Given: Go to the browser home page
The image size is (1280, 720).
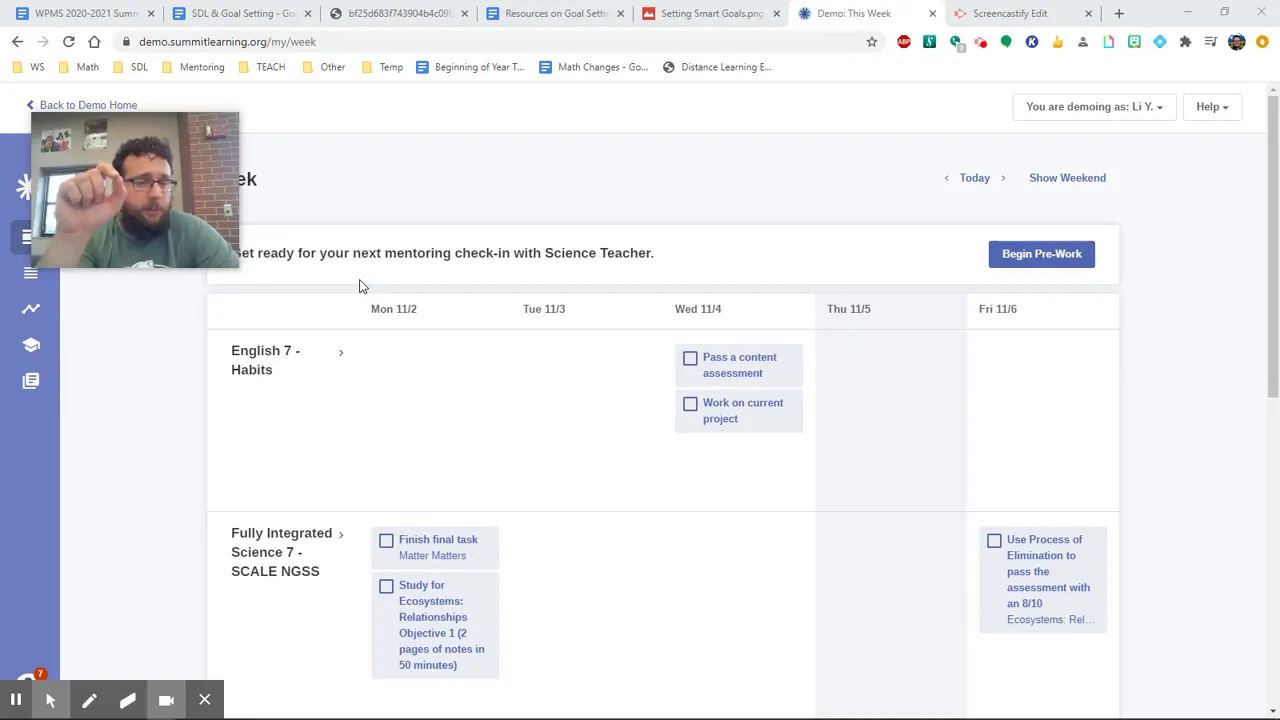Looking at the screenshot, I should (94, 42).
